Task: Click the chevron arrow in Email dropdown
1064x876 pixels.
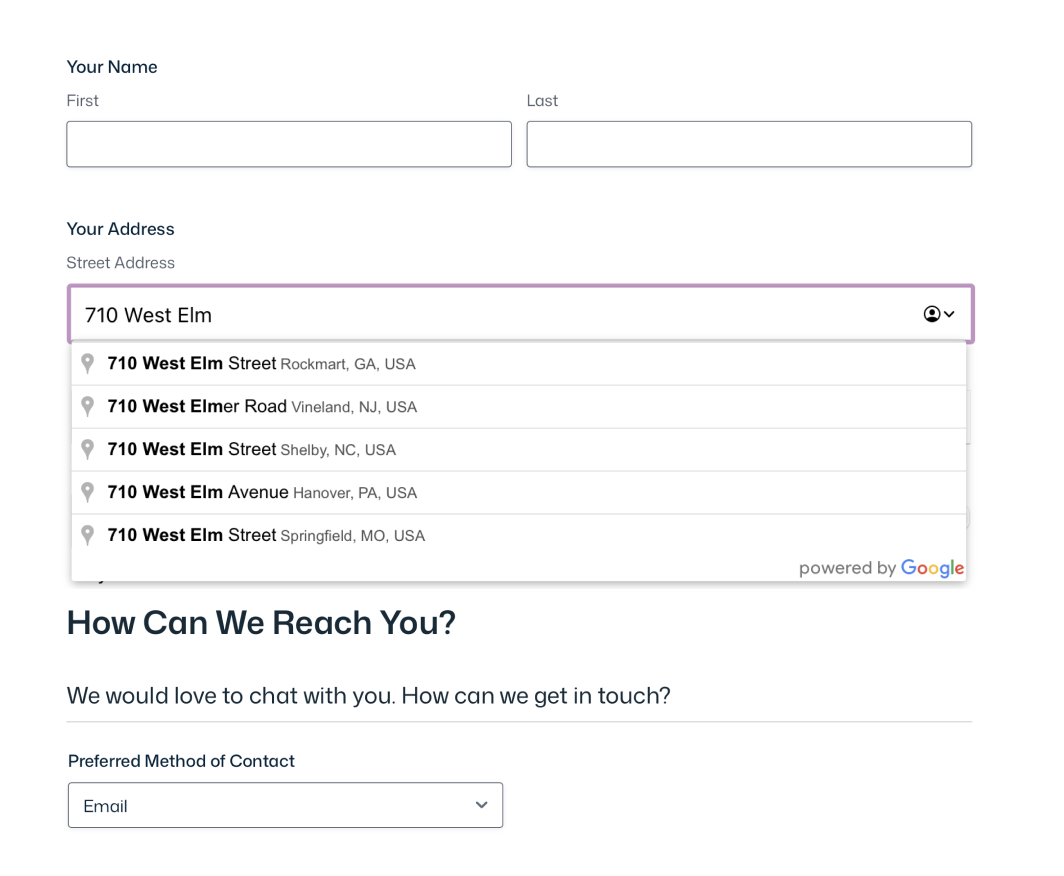Action: pos(482,805)
